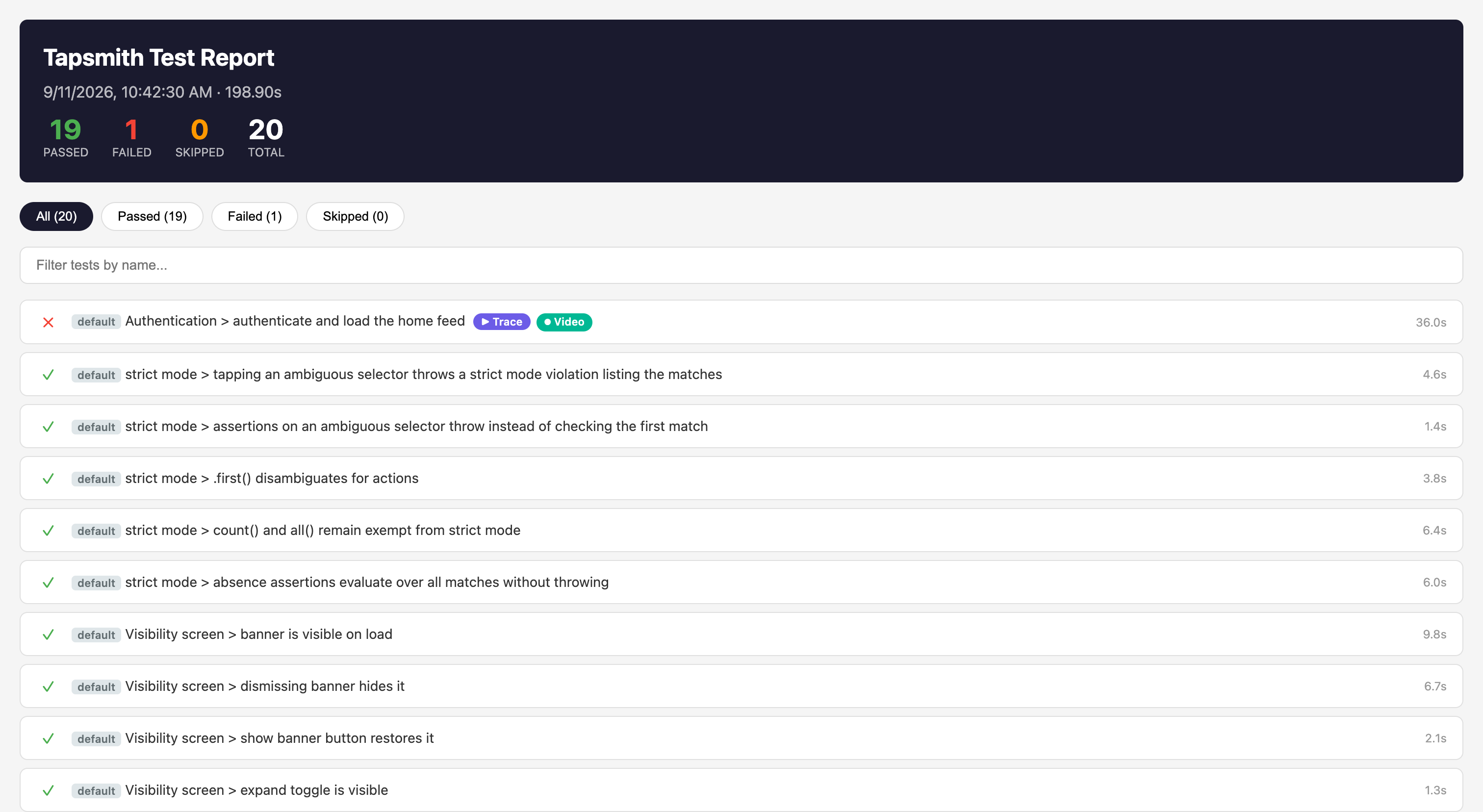Open the Video badge on Authentication test
The height and width of the screenshot is (812, 1483).
(x=564, y=322)
